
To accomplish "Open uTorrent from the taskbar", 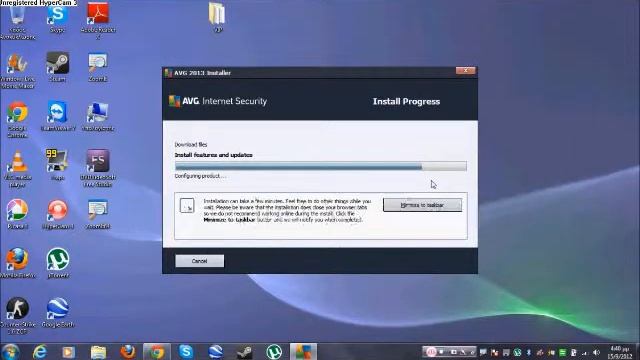I will 274,352.
